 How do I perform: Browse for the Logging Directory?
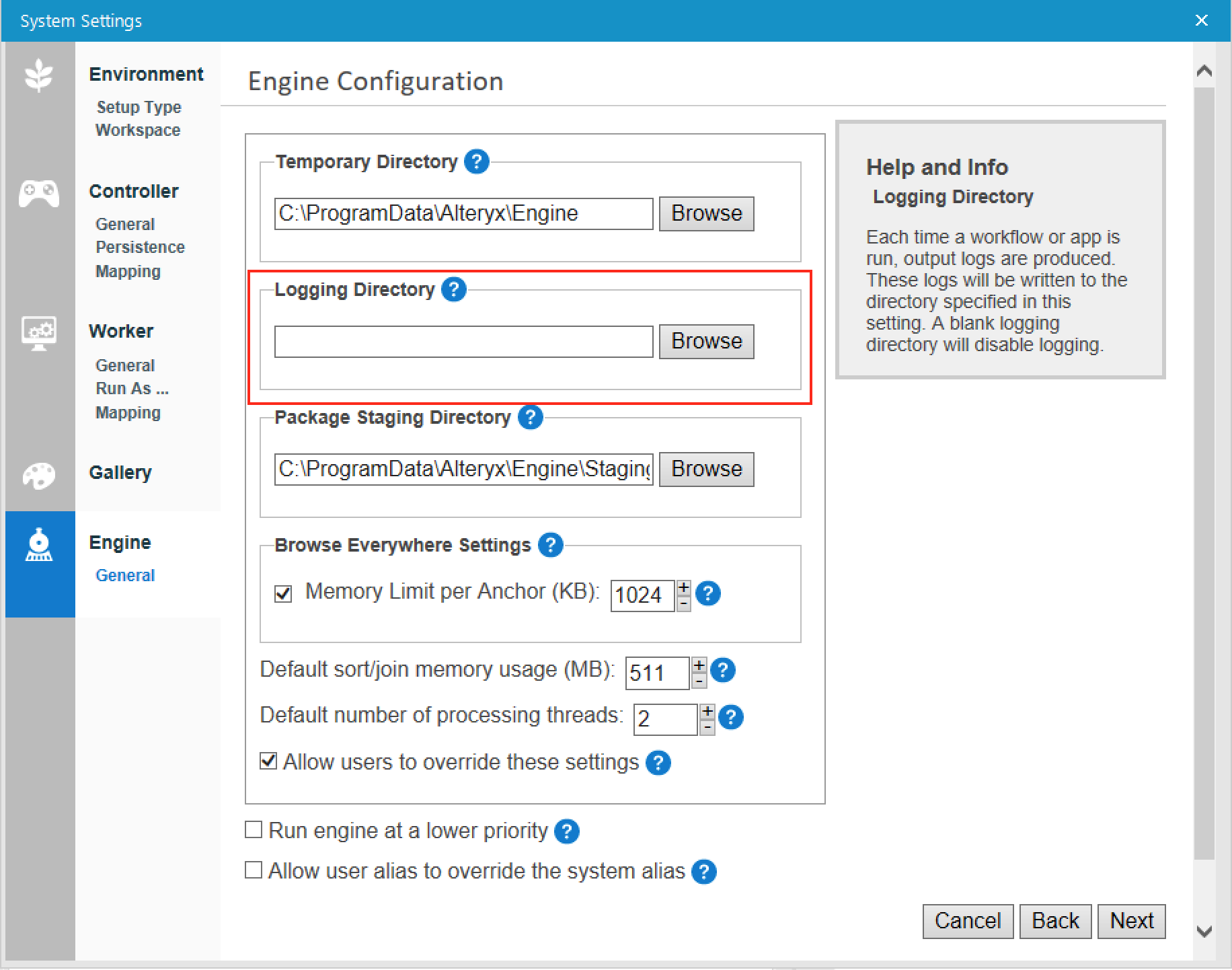[x=706, y=341]
